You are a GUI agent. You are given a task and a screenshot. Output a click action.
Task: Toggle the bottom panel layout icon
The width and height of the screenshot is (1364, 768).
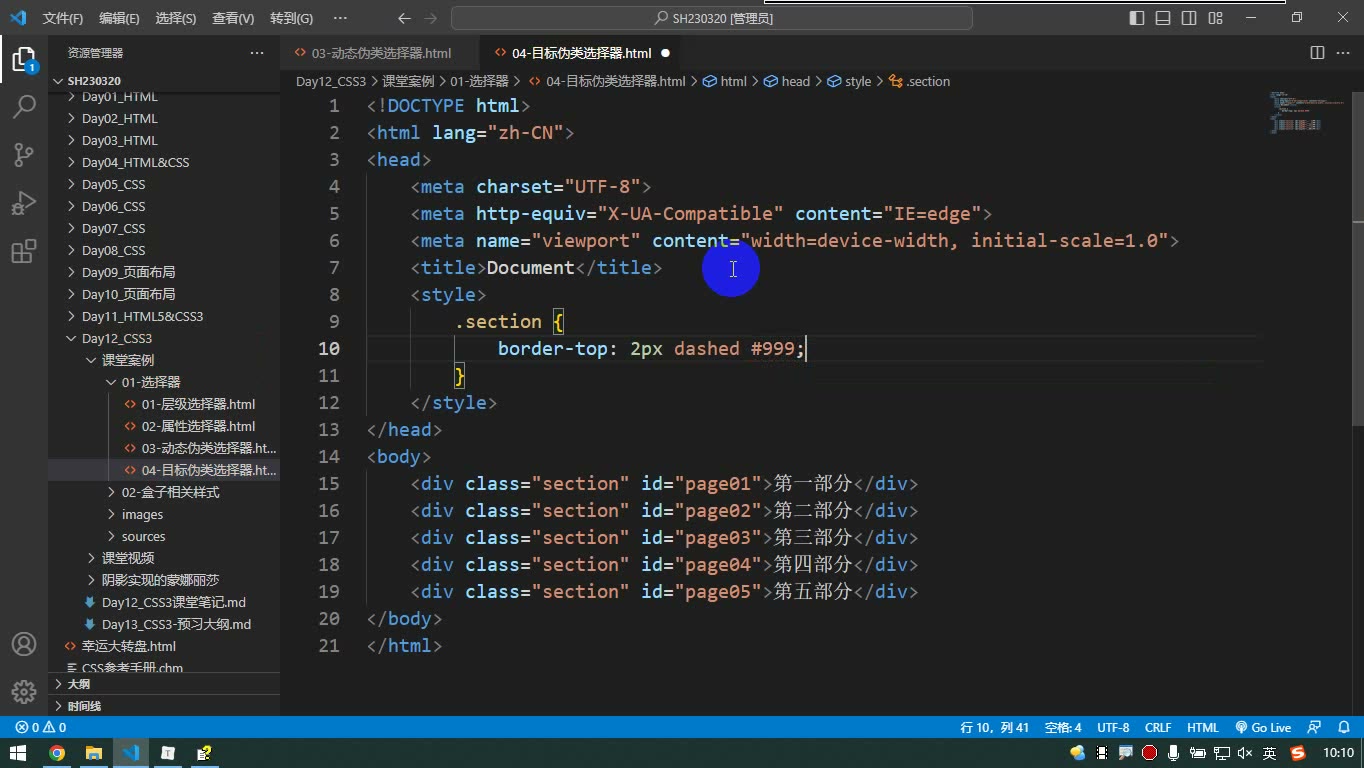(1163, 18)
